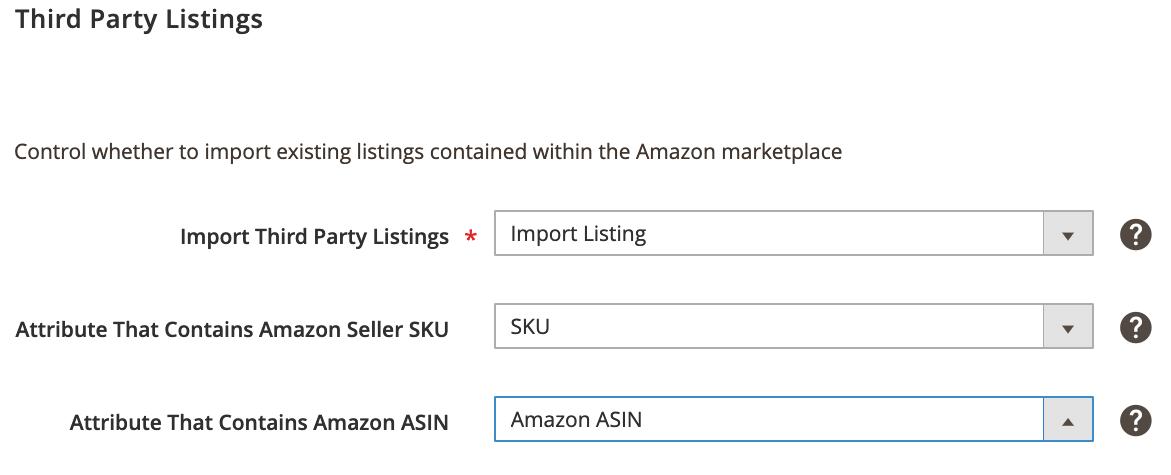The width and height of the screenshot is (1171, 475).
Task: Click the 'Amazon ASIN' selected value text
Action: (576, 420)
